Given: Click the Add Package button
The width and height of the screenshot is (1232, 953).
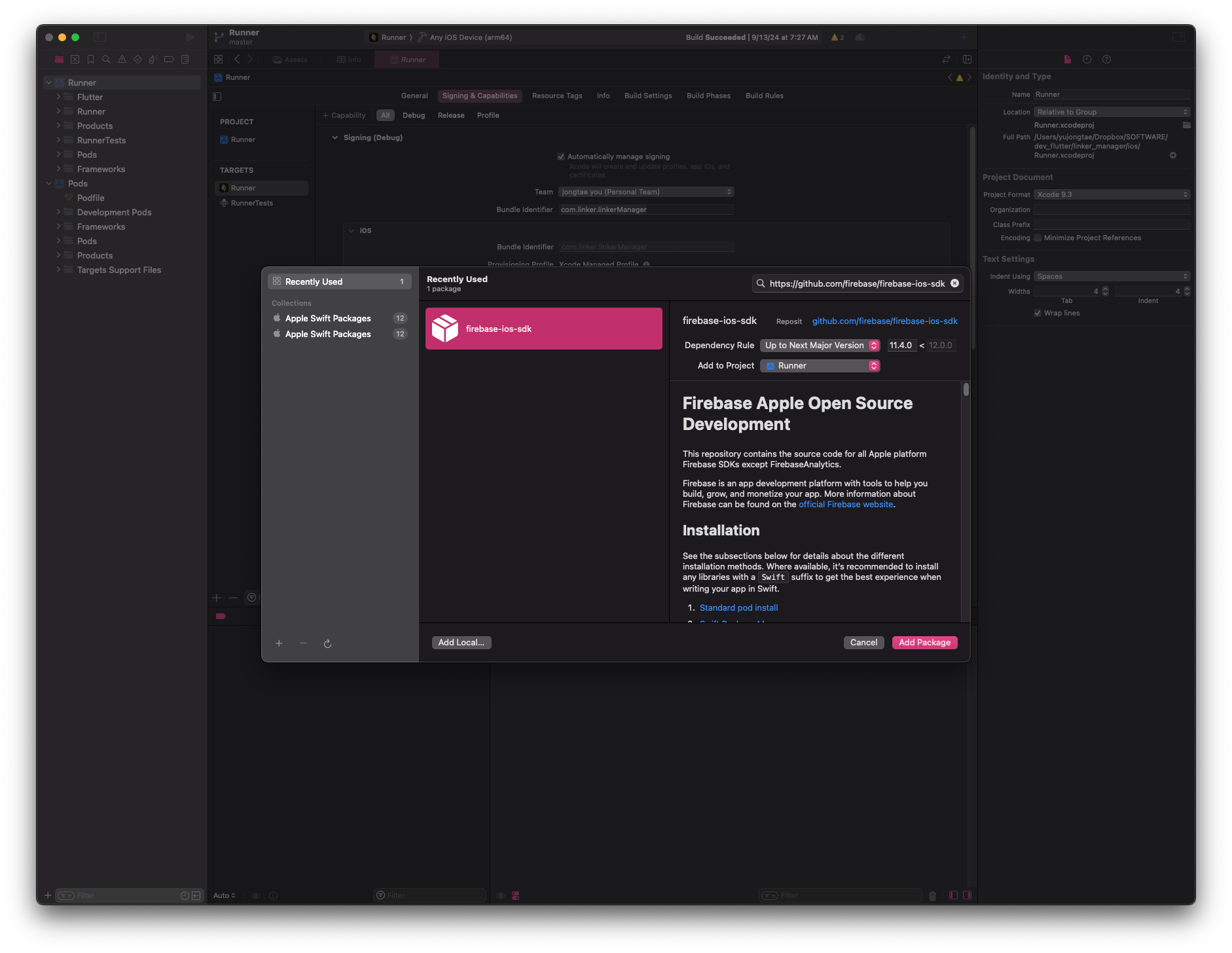Looking at the screenshot, I should [x=924, y=643].
